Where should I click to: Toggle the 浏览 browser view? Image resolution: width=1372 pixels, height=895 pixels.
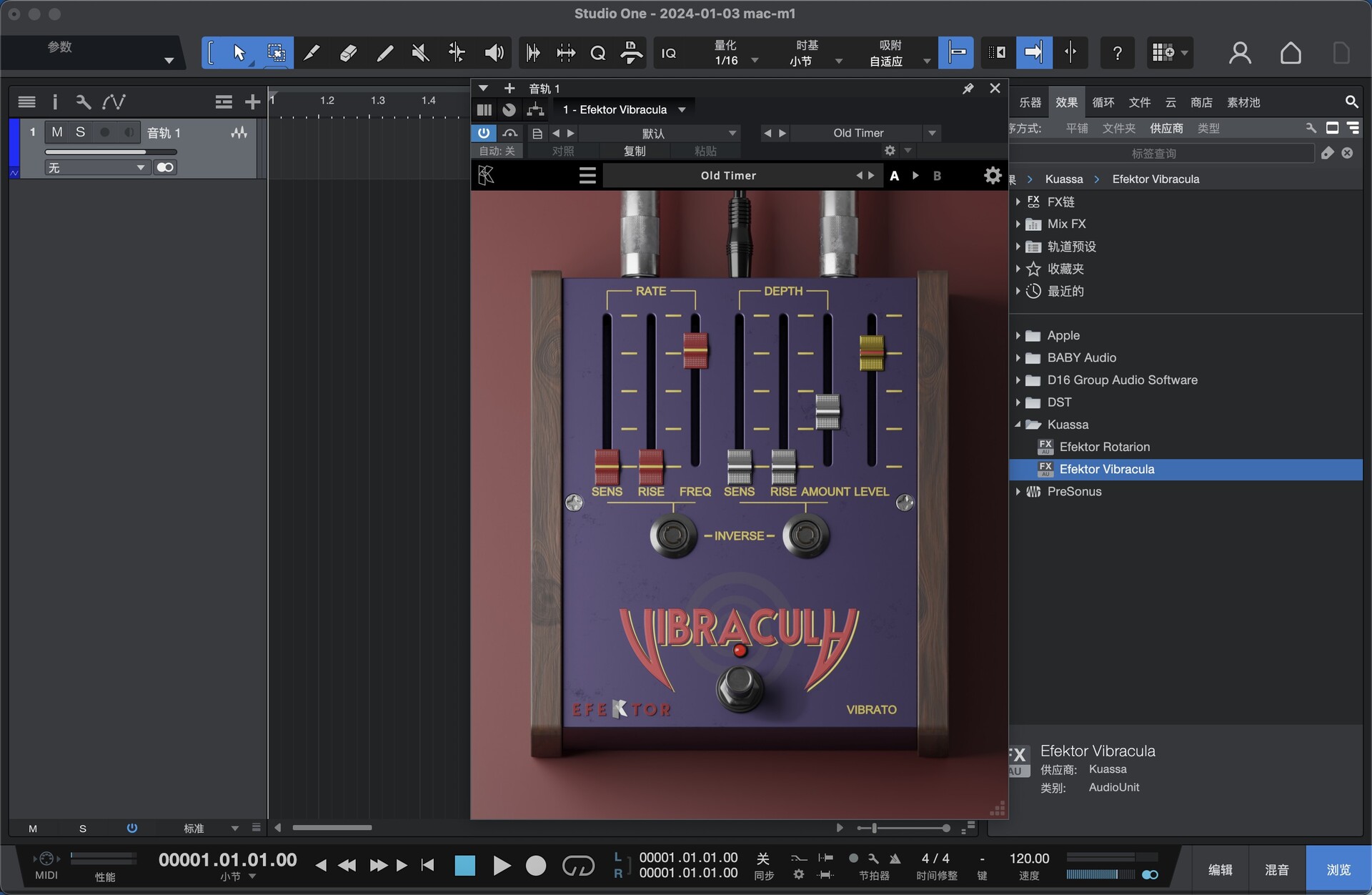coord(1338,870)
